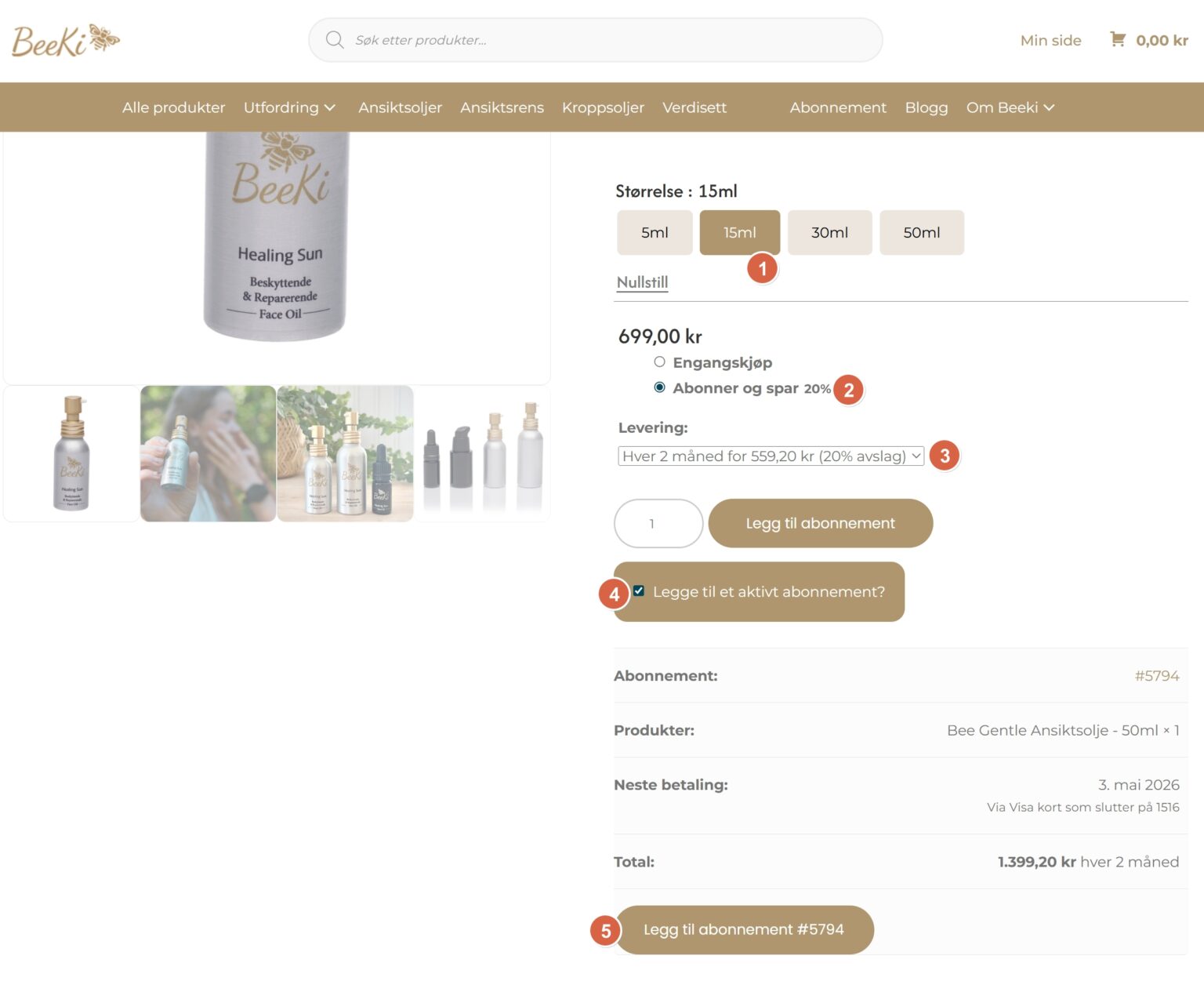Viewport: 1204px width, 992px height.
Task: Open subscription link #5794
Action: (1156, 676)
